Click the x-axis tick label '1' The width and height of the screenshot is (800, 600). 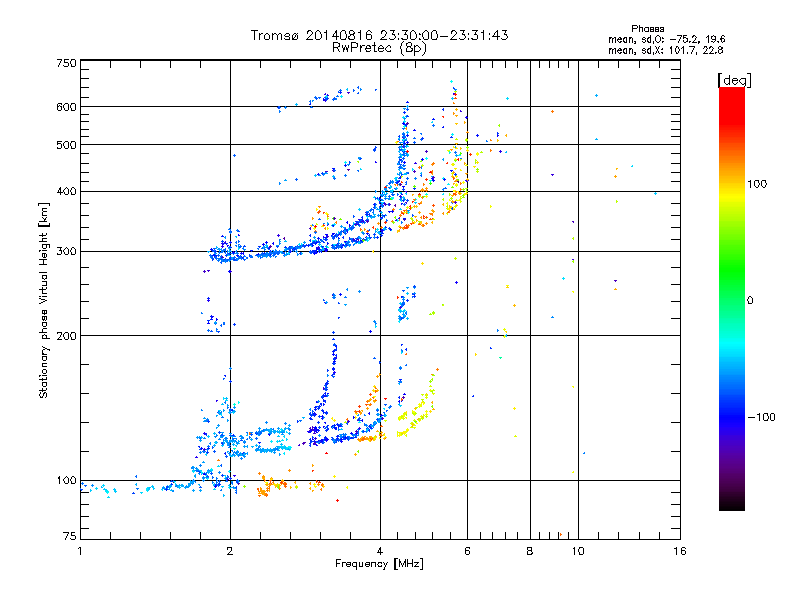(x=80, y=551)
